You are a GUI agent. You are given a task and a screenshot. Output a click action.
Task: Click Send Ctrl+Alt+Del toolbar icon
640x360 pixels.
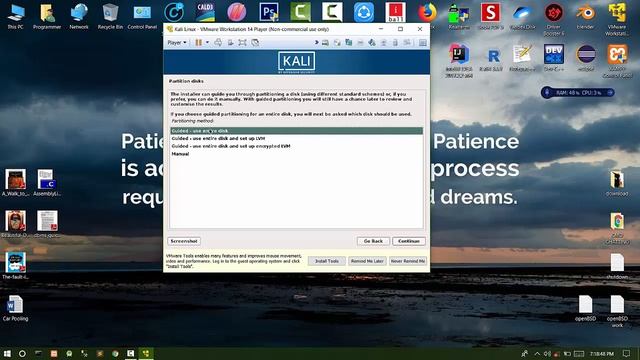coord(218,42)
